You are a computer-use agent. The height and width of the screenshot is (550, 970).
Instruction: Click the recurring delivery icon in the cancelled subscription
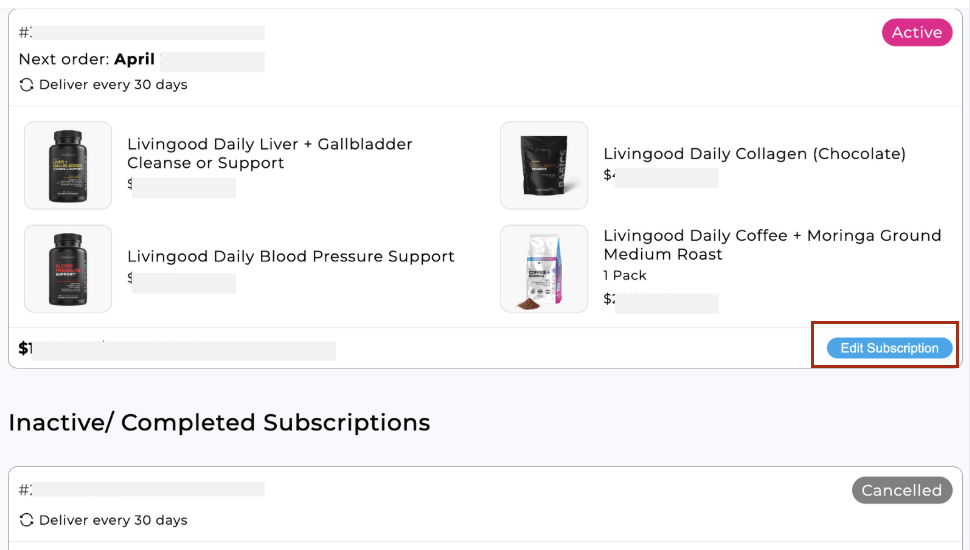(x=26, y=520)
